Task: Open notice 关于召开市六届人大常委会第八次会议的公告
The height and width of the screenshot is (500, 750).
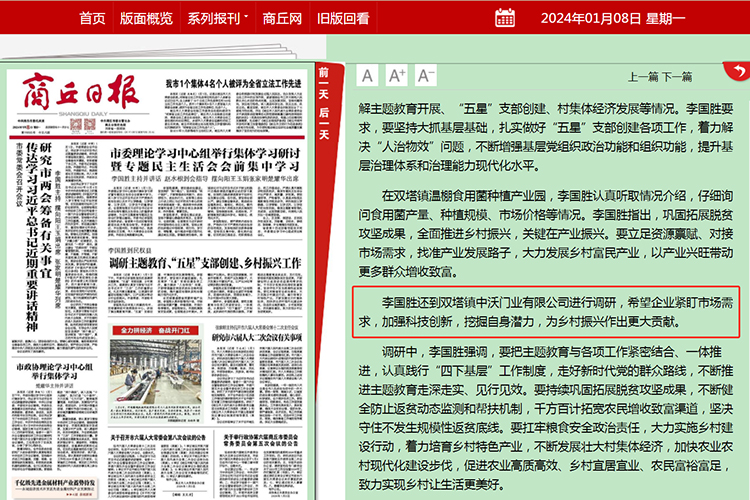Action: [x=158, y=437]
